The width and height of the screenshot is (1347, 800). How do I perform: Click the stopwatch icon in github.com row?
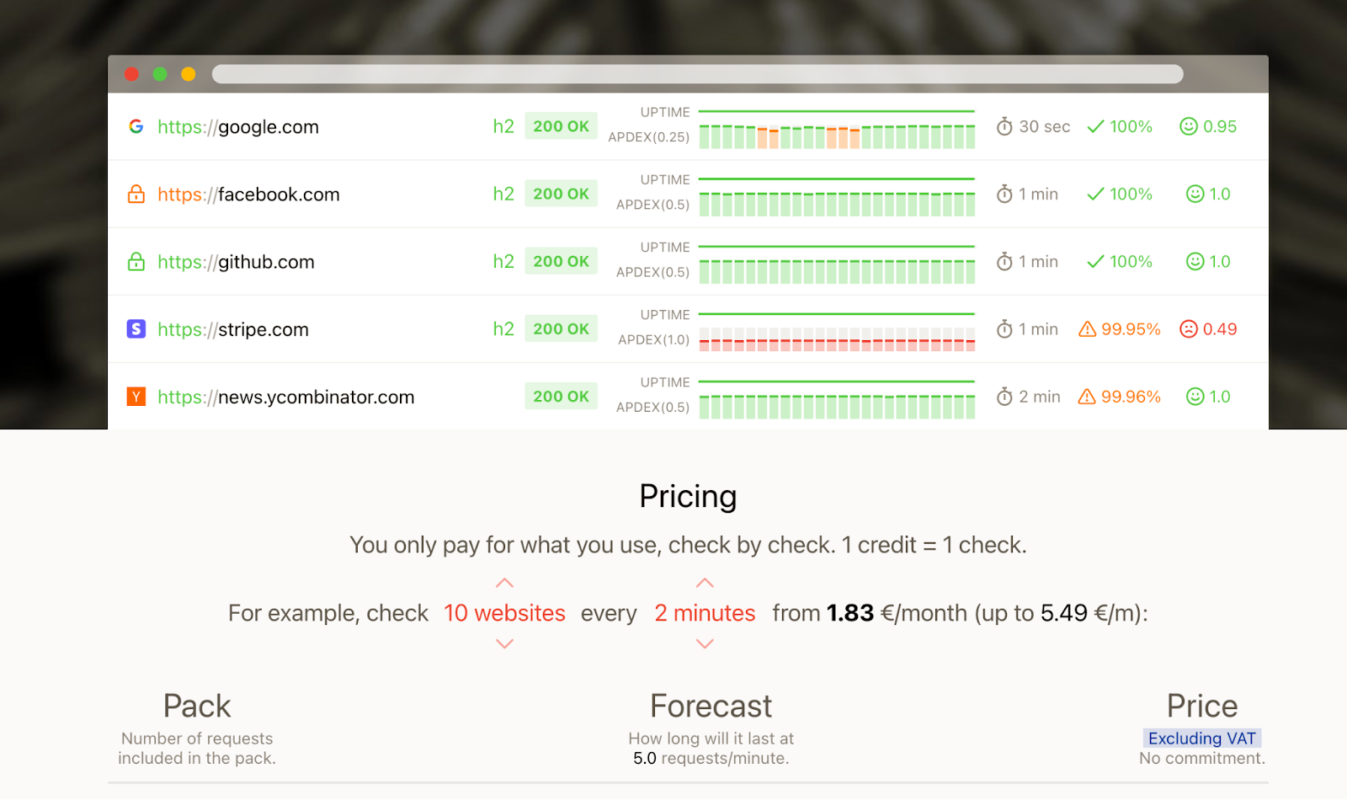tap(1004, 261)
